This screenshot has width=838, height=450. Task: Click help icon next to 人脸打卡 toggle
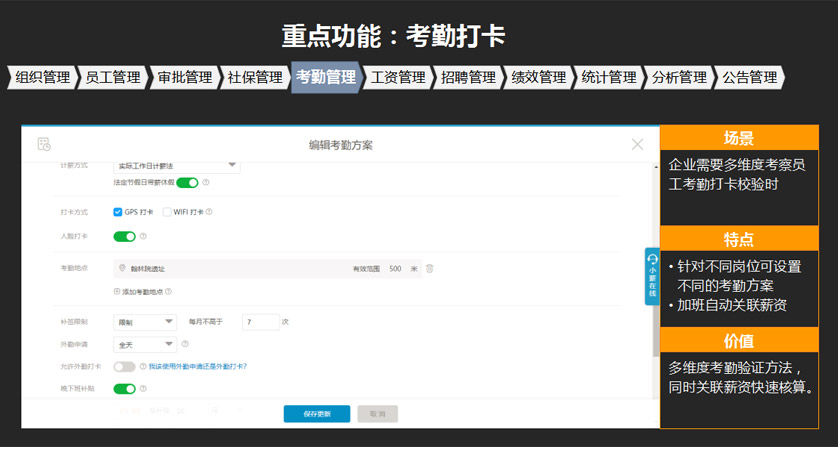pyautogui.click(x=143, y=237)
